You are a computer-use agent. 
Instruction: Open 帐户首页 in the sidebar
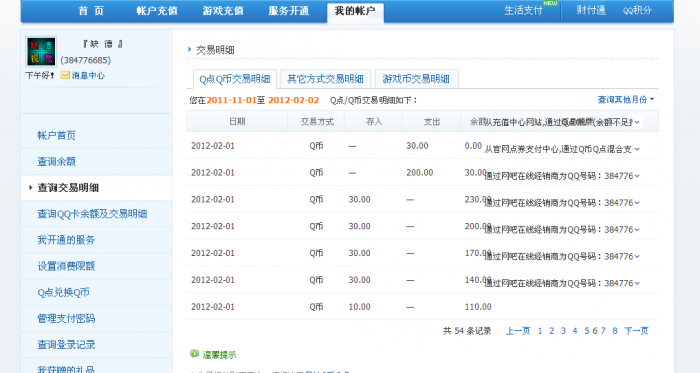[56, 135]
